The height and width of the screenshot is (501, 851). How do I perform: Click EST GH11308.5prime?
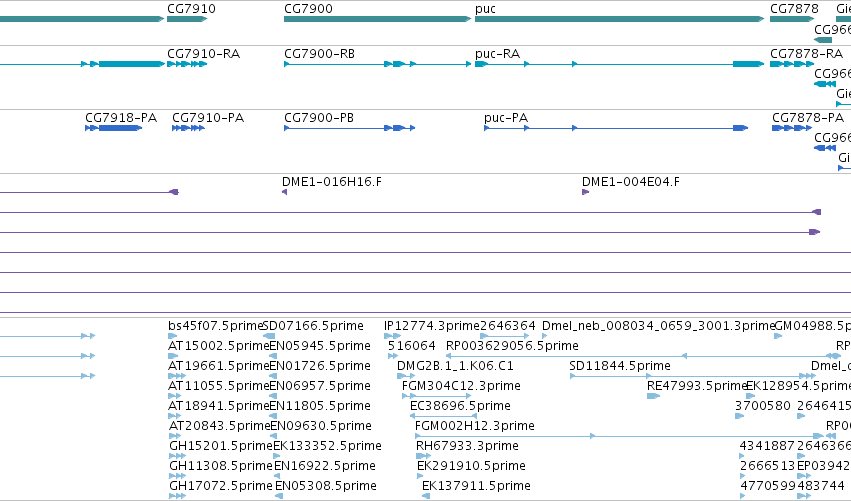coord(221,466)
